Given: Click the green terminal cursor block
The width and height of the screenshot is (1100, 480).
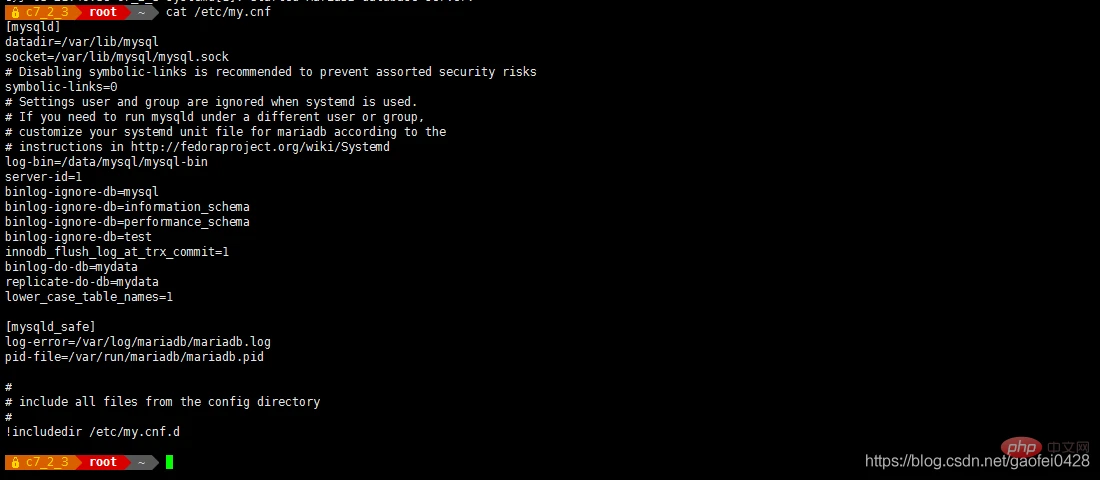Looking at the screenshot, I should coord(170,462).
